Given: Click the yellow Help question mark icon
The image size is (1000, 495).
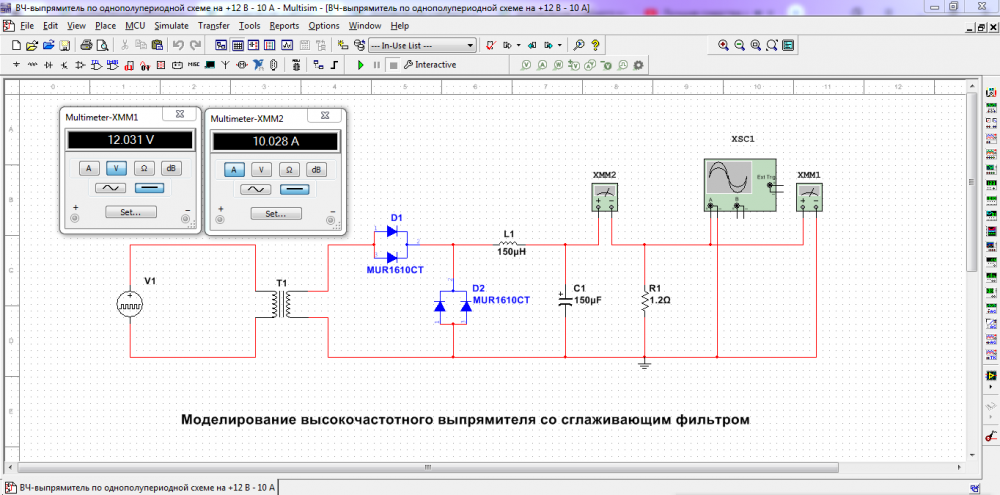Looking at the screenshot, I should point(595,45).
